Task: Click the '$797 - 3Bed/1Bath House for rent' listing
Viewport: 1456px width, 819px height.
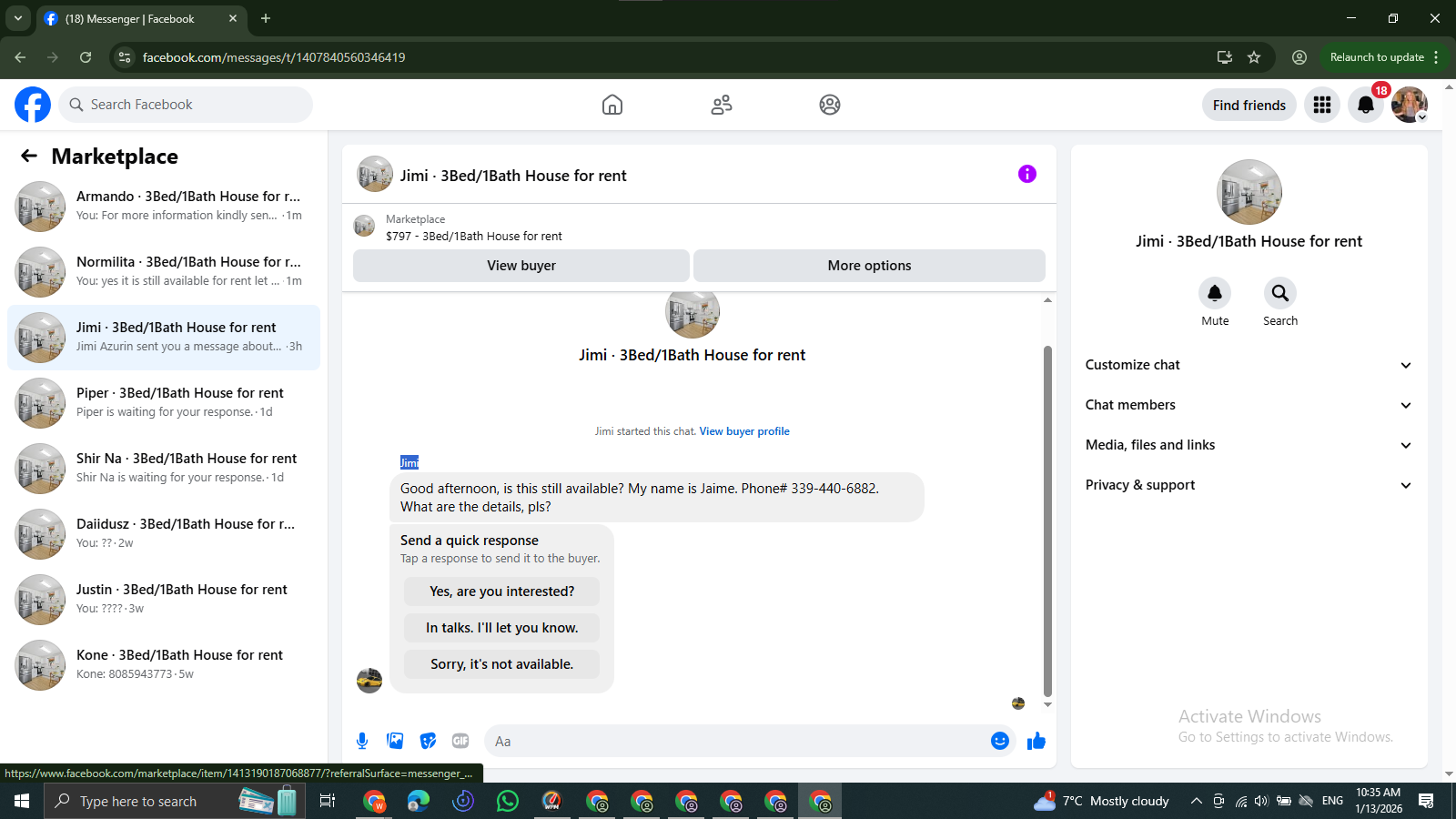Action: point(473,236)
